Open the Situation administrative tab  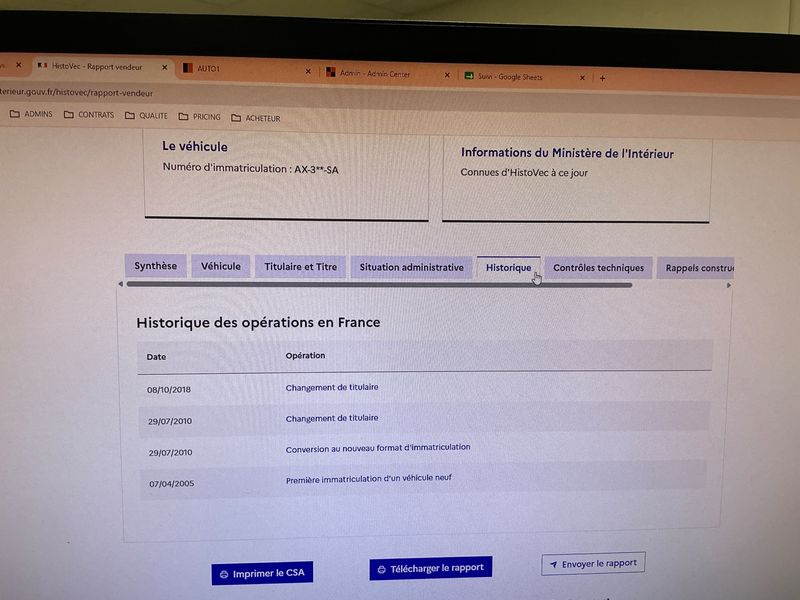pyautogui.click(x=411, y=267)
